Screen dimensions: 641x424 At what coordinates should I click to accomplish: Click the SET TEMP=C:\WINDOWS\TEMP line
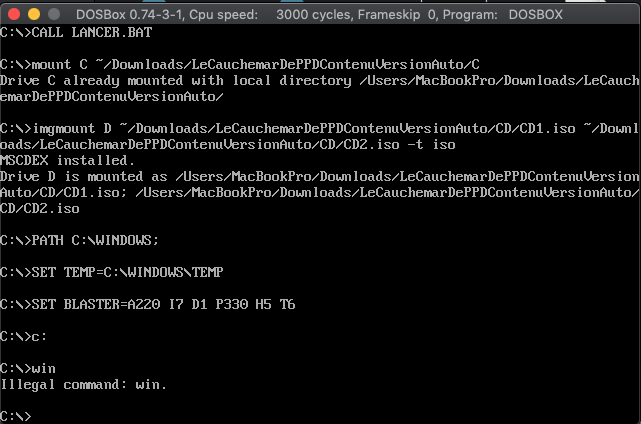click(112, 272)
